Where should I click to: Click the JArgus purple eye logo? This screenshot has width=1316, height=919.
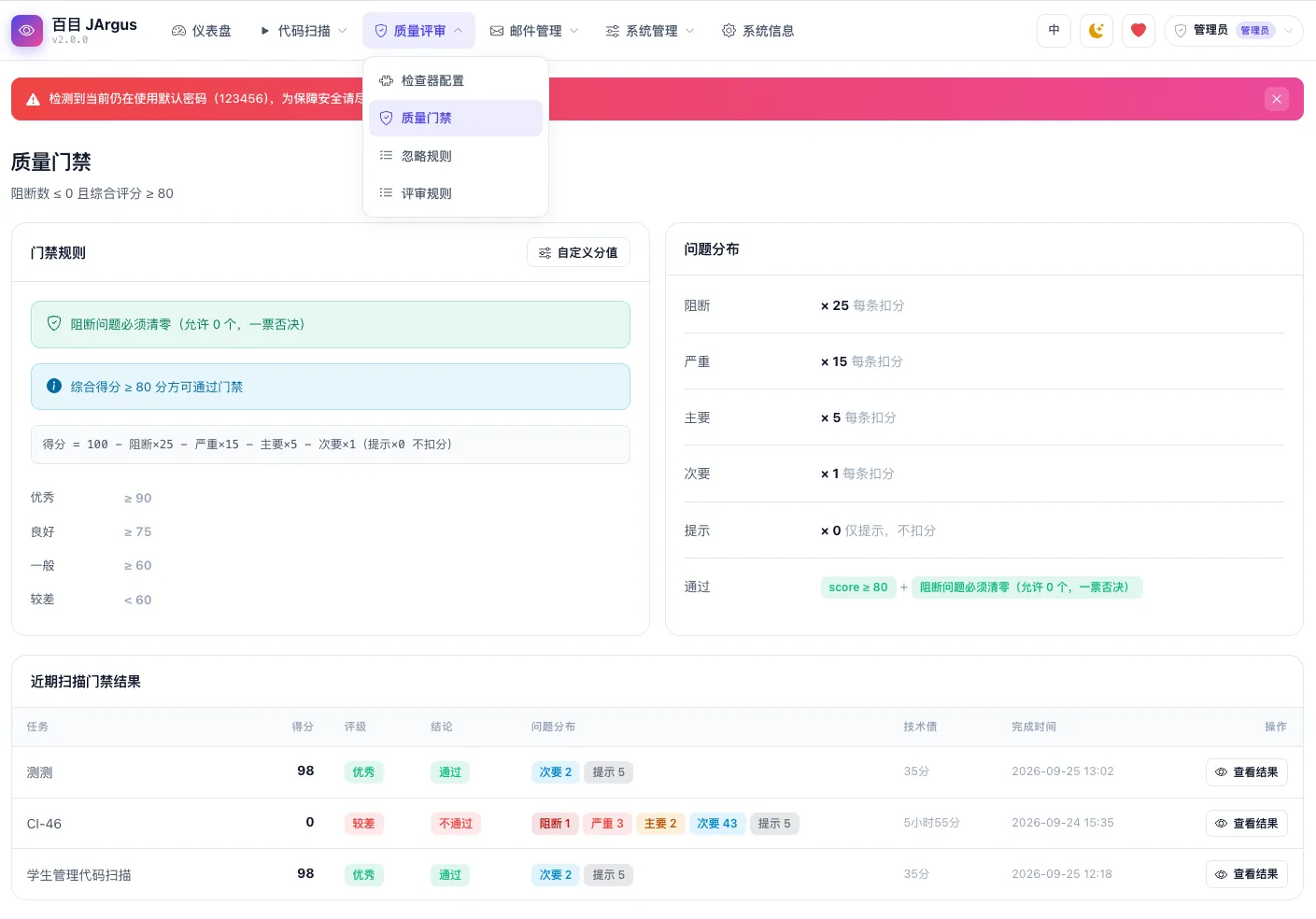26,31
